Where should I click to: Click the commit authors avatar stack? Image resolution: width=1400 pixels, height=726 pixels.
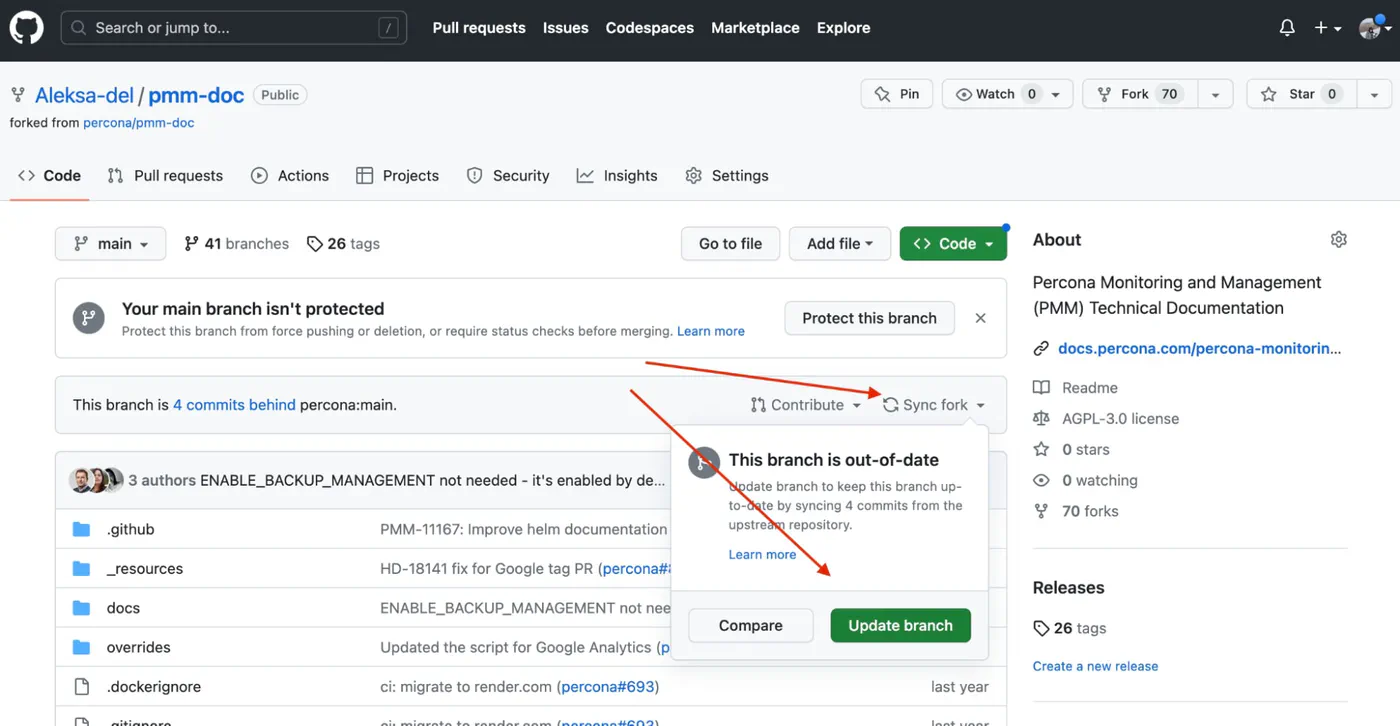coord(97,480)
